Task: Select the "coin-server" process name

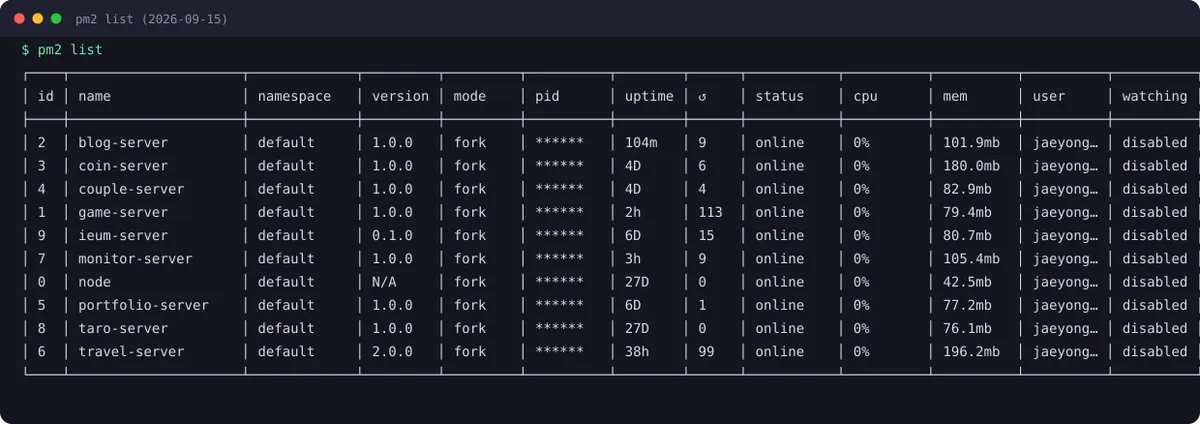Action: pyautogui.click(x=123, y=166)
